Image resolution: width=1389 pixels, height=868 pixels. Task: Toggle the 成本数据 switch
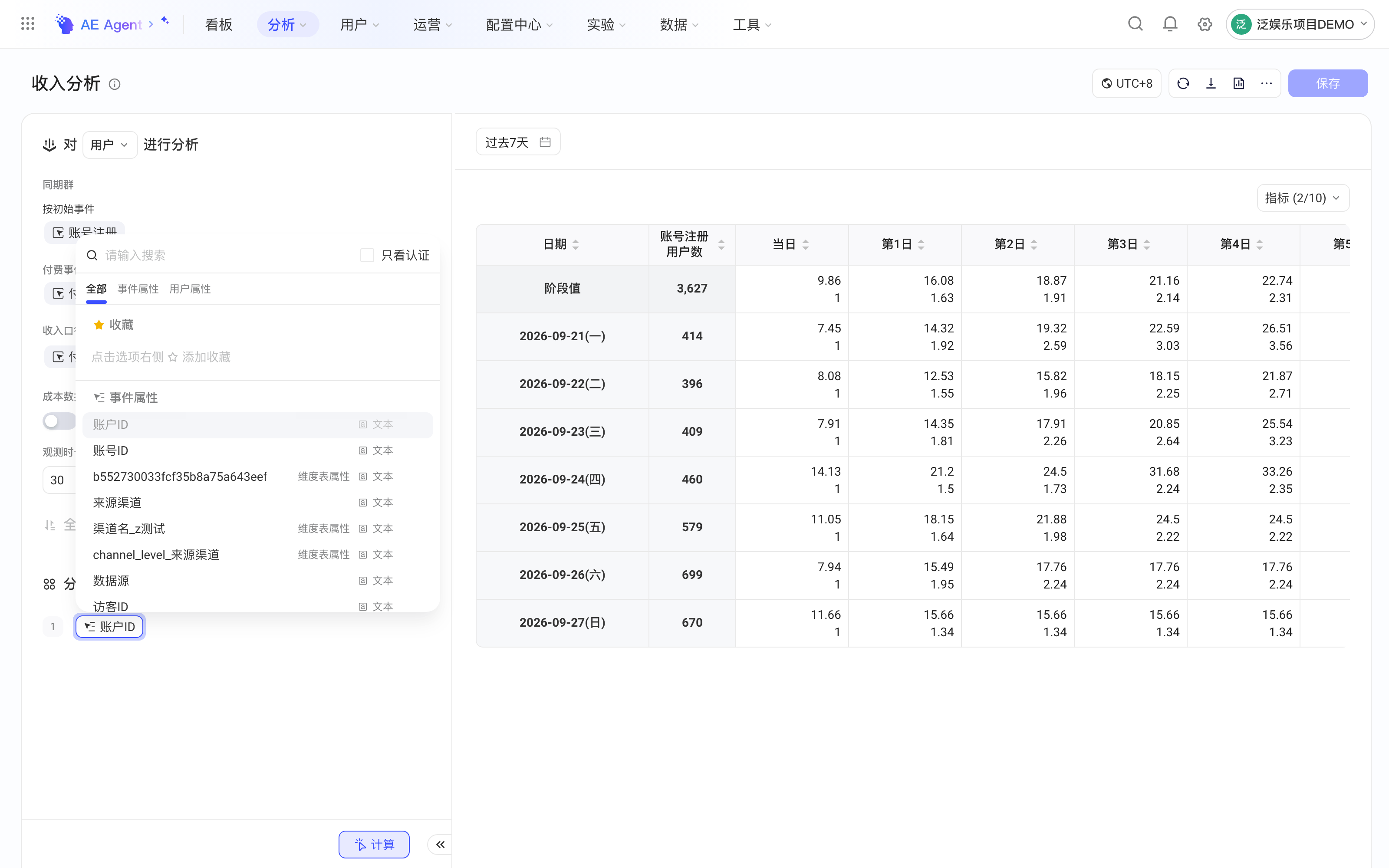(59, 421)
